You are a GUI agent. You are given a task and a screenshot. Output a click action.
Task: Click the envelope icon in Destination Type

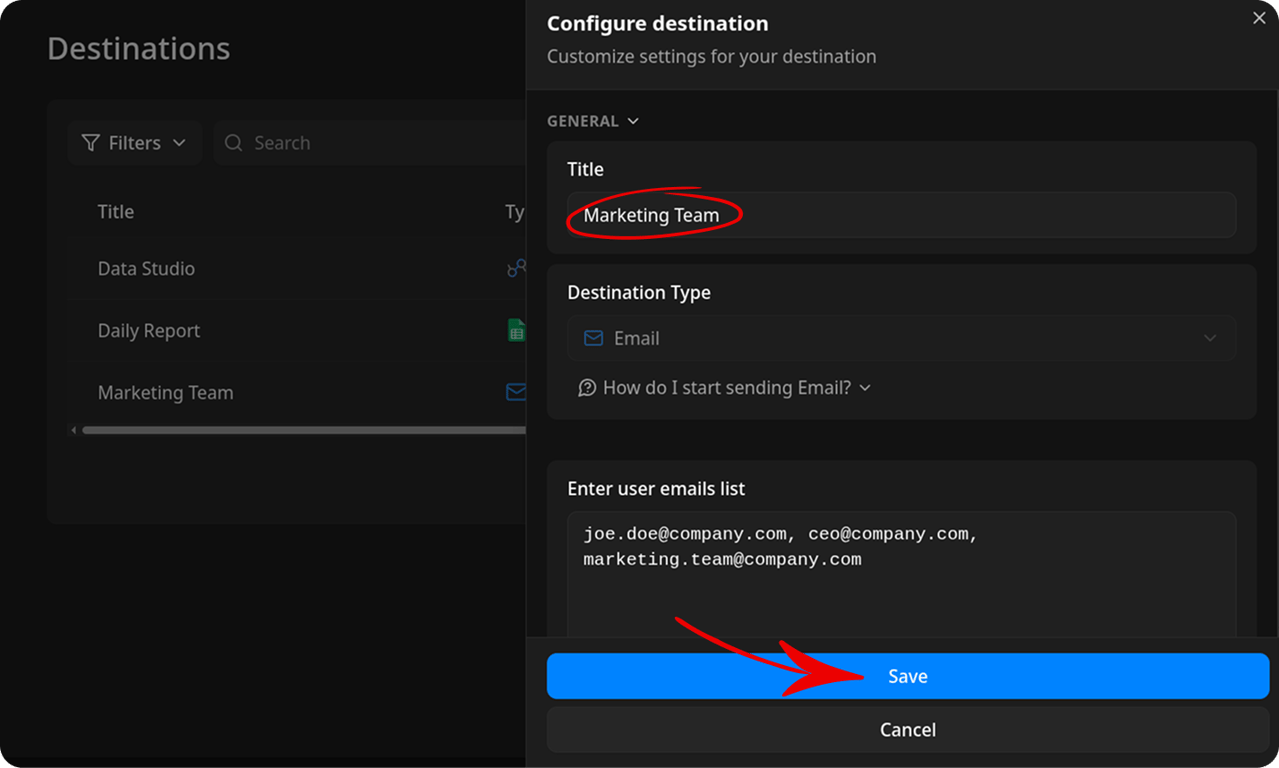tap(593, 338)
